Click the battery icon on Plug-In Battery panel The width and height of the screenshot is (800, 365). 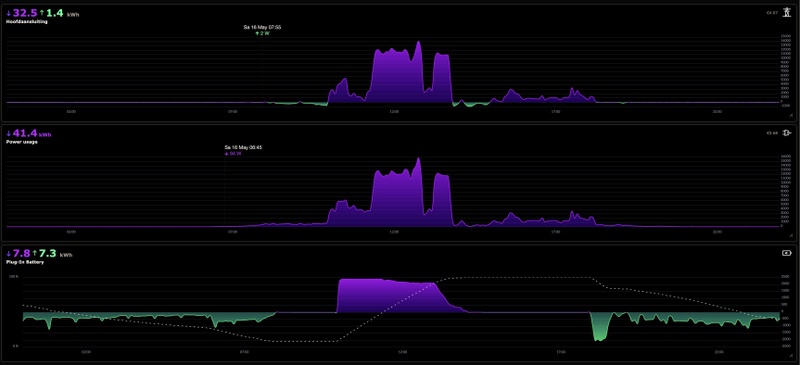pos(786,253)
